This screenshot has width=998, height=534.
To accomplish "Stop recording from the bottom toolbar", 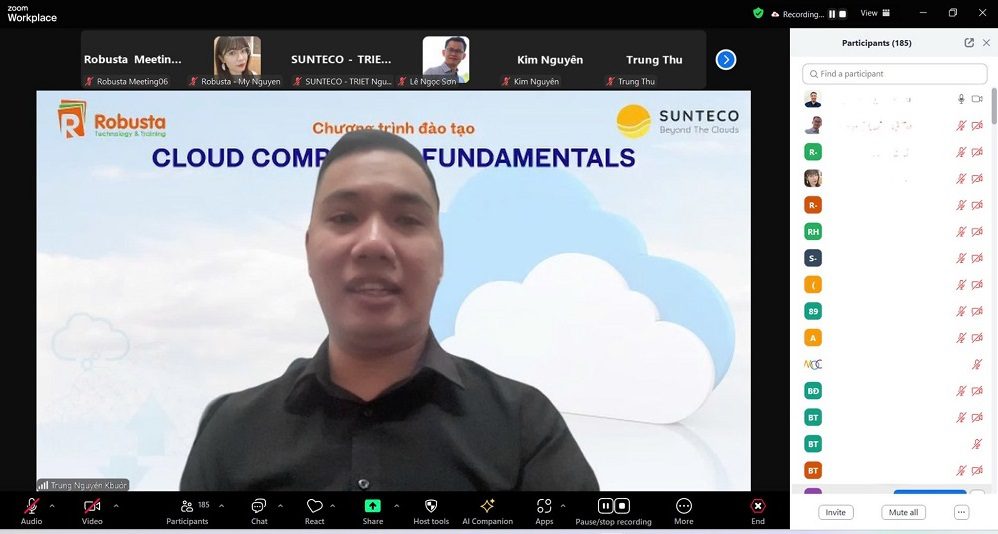I will pos(622,506).
